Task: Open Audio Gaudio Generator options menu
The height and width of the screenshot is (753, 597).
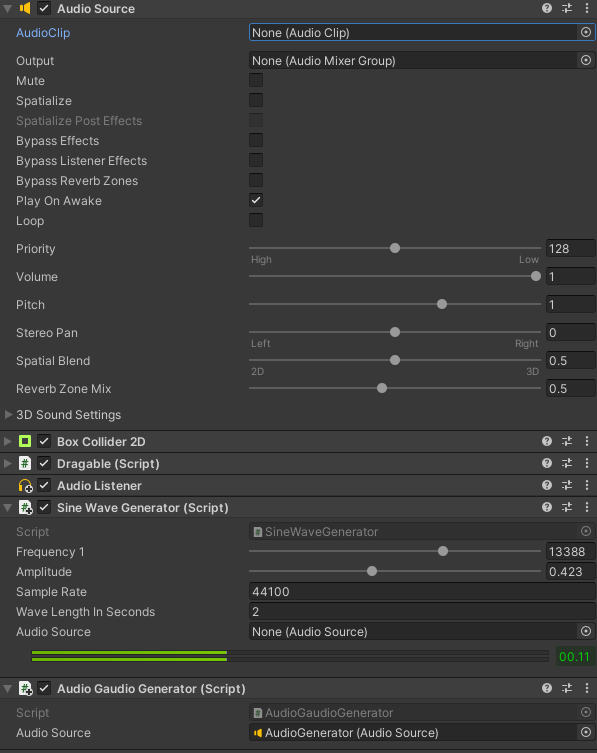Action: 586,689
